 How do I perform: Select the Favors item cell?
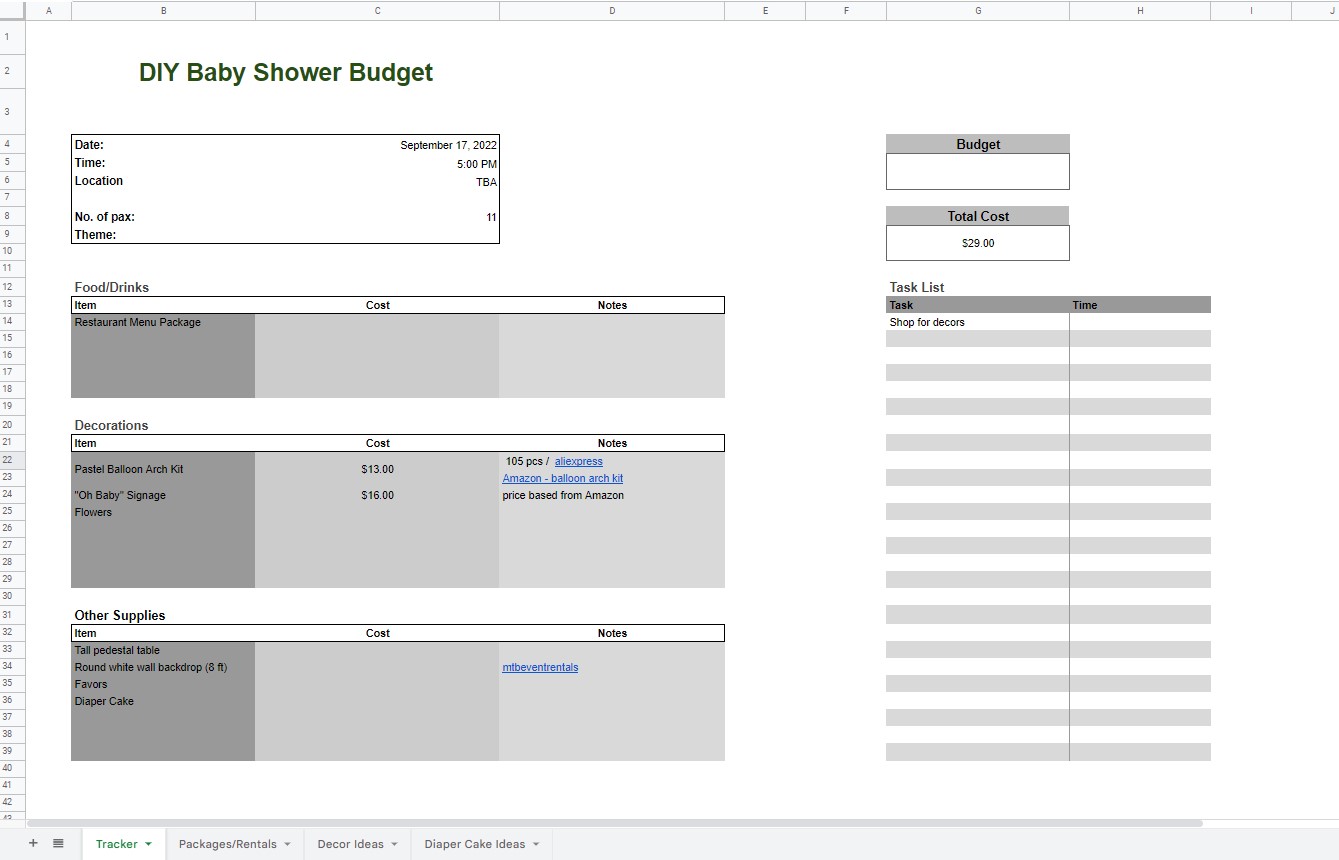163,684
